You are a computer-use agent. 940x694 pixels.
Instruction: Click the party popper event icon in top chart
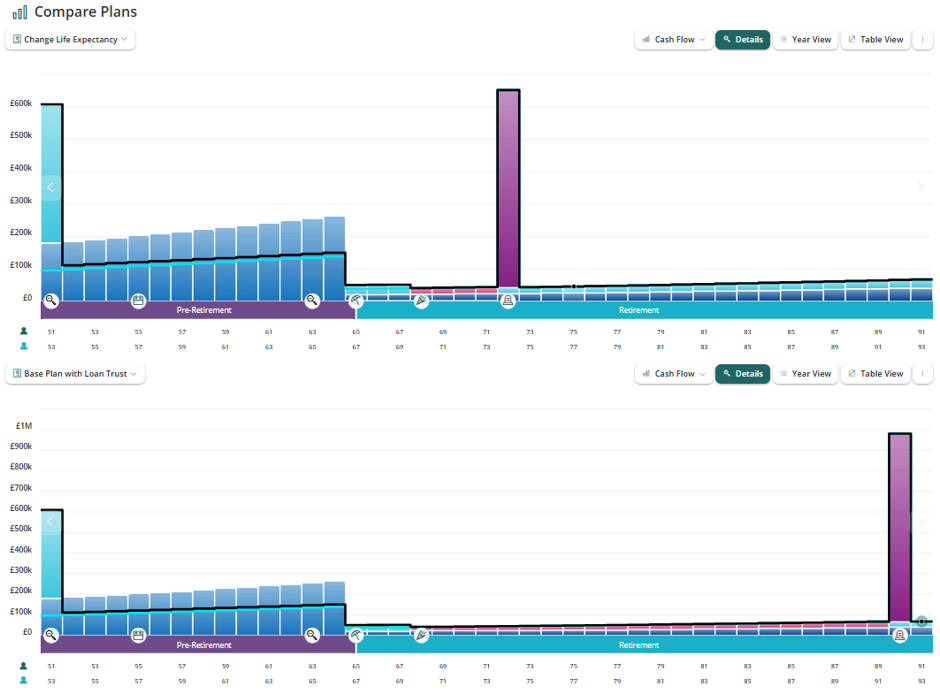[421, 300]
